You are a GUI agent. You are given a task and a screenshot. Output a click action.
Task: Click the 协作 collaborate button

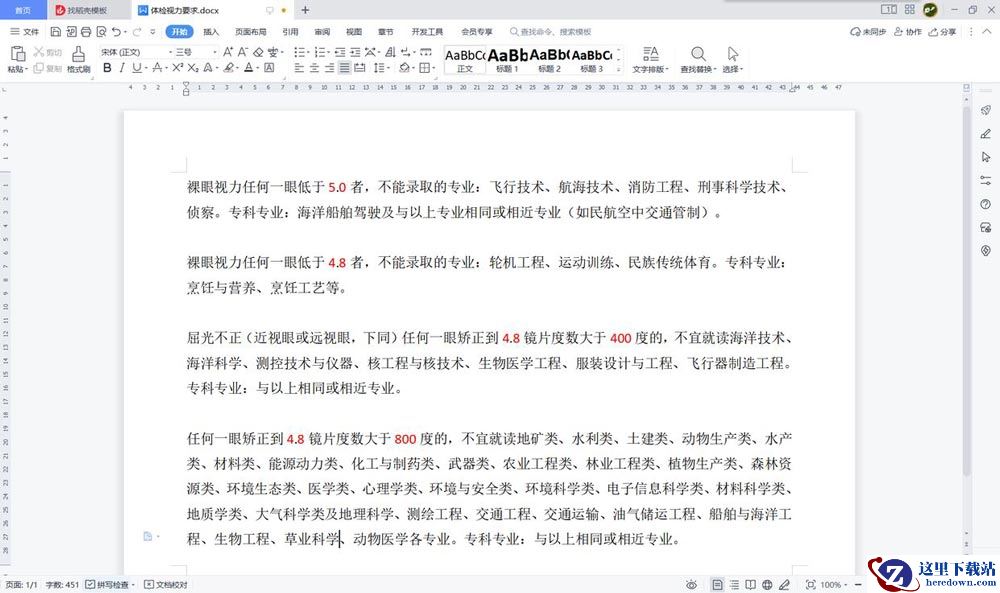point(908,31)
